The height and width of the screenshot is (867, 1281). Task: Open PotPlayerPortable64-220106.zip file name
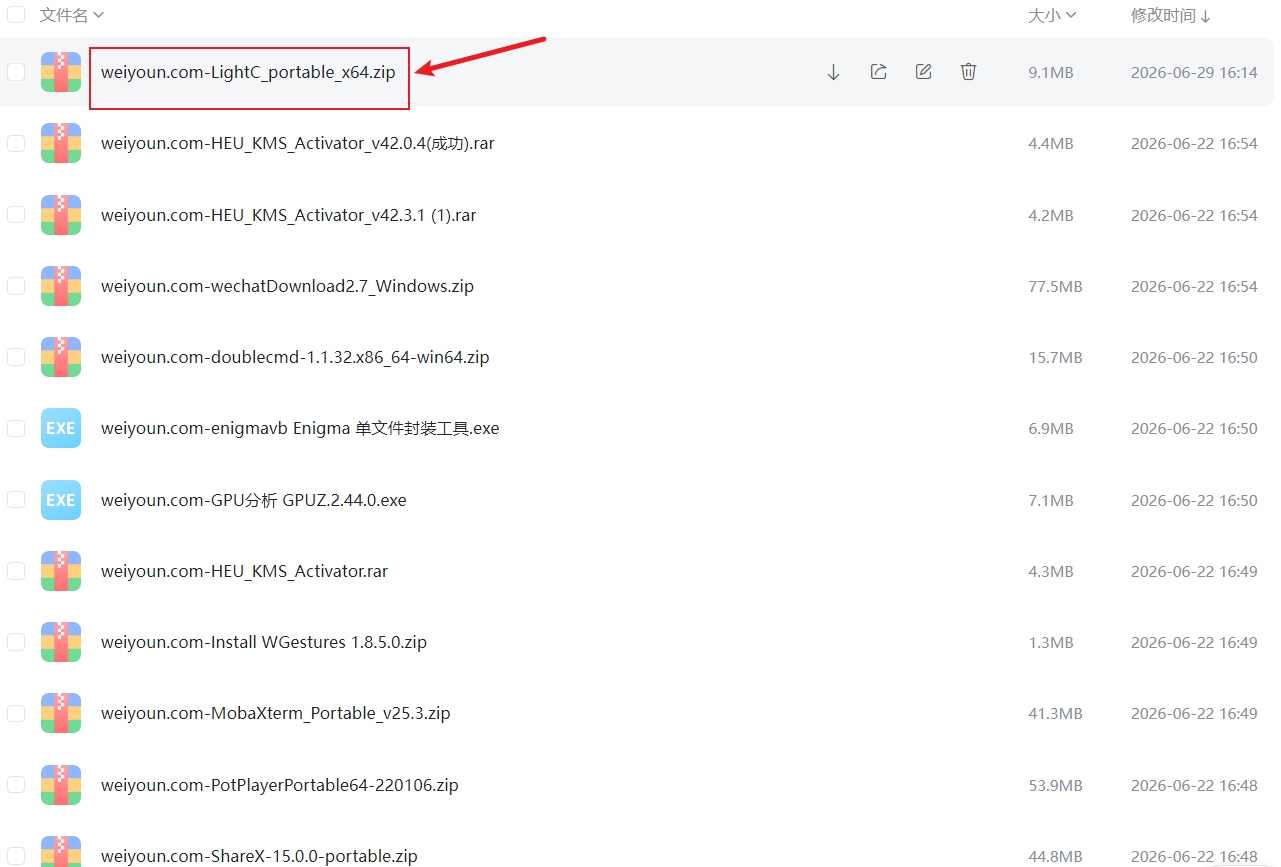[x=280, y=785]
